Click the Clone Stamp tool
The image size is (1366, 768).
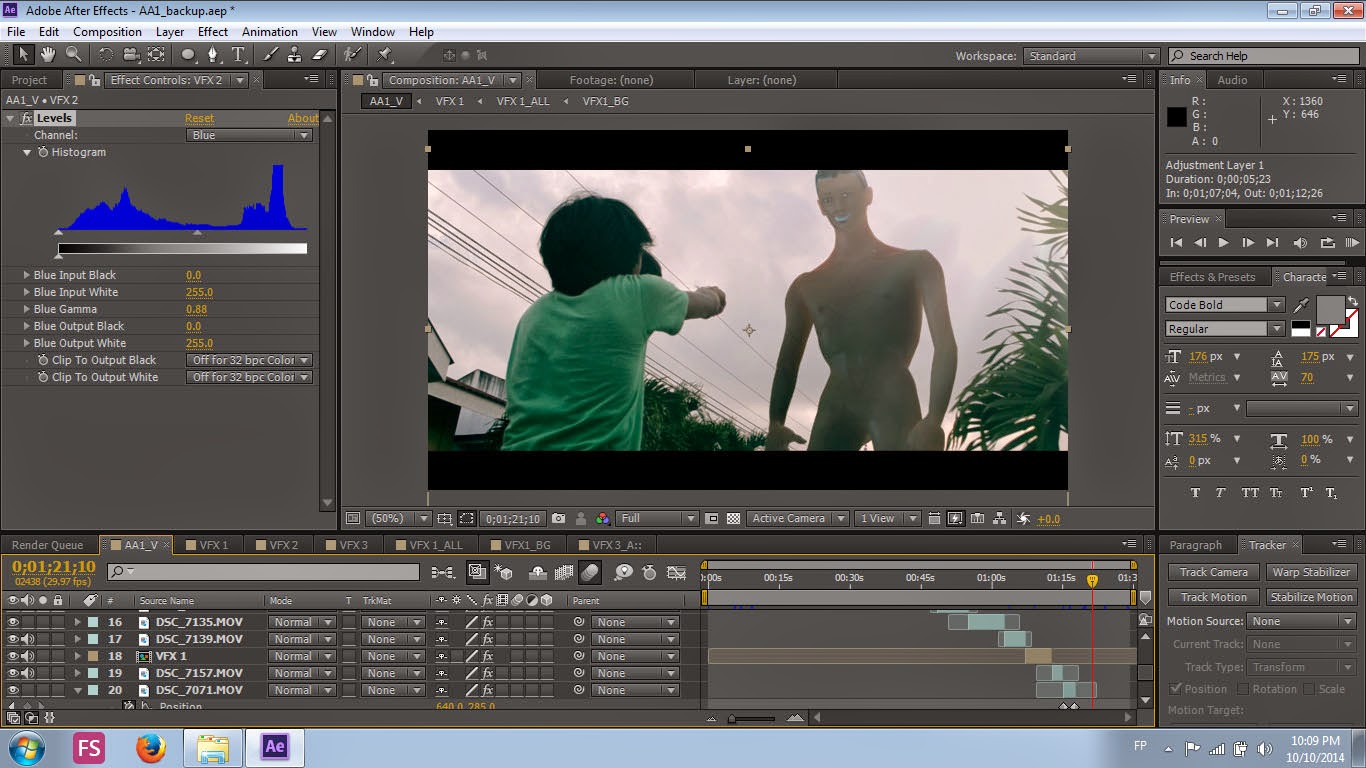[x=295, y=55]
